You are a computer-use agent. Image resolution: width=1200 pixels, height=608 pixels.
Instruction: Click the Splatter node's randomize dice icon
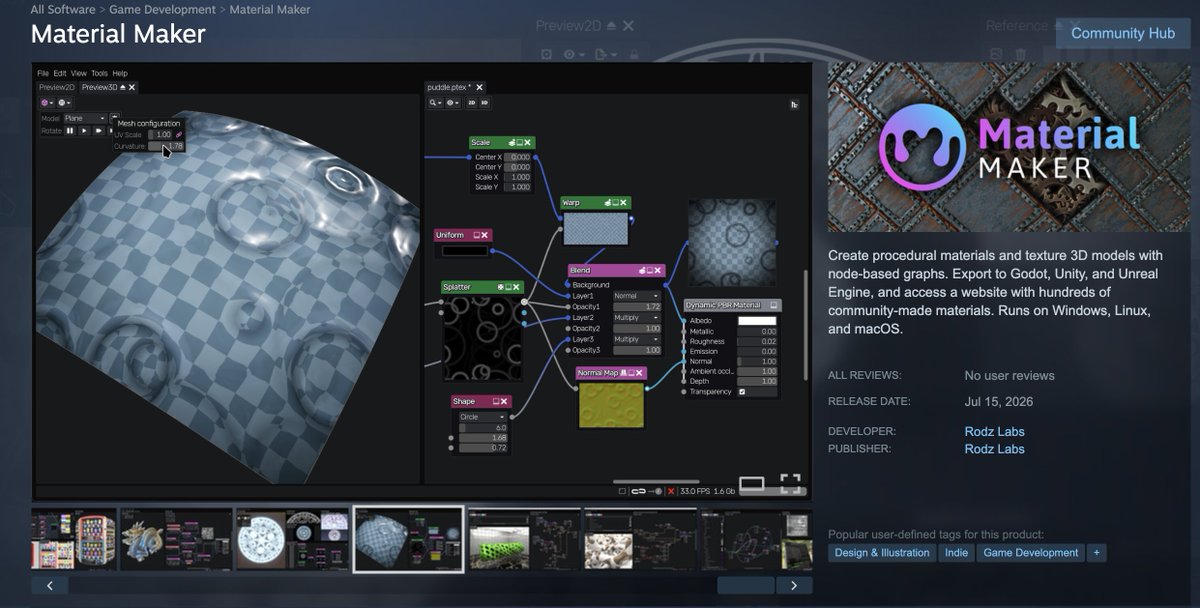click(501, 287)
